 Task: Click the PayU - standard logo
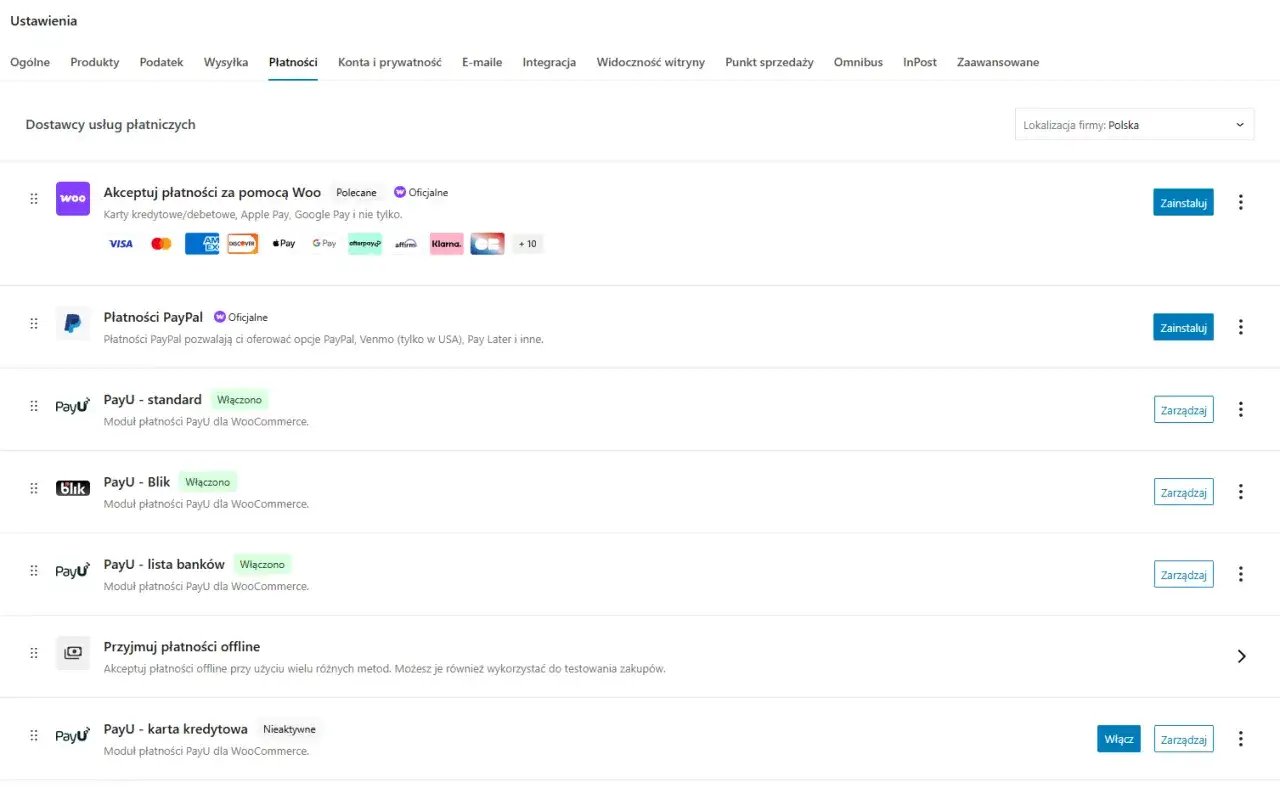72,406
